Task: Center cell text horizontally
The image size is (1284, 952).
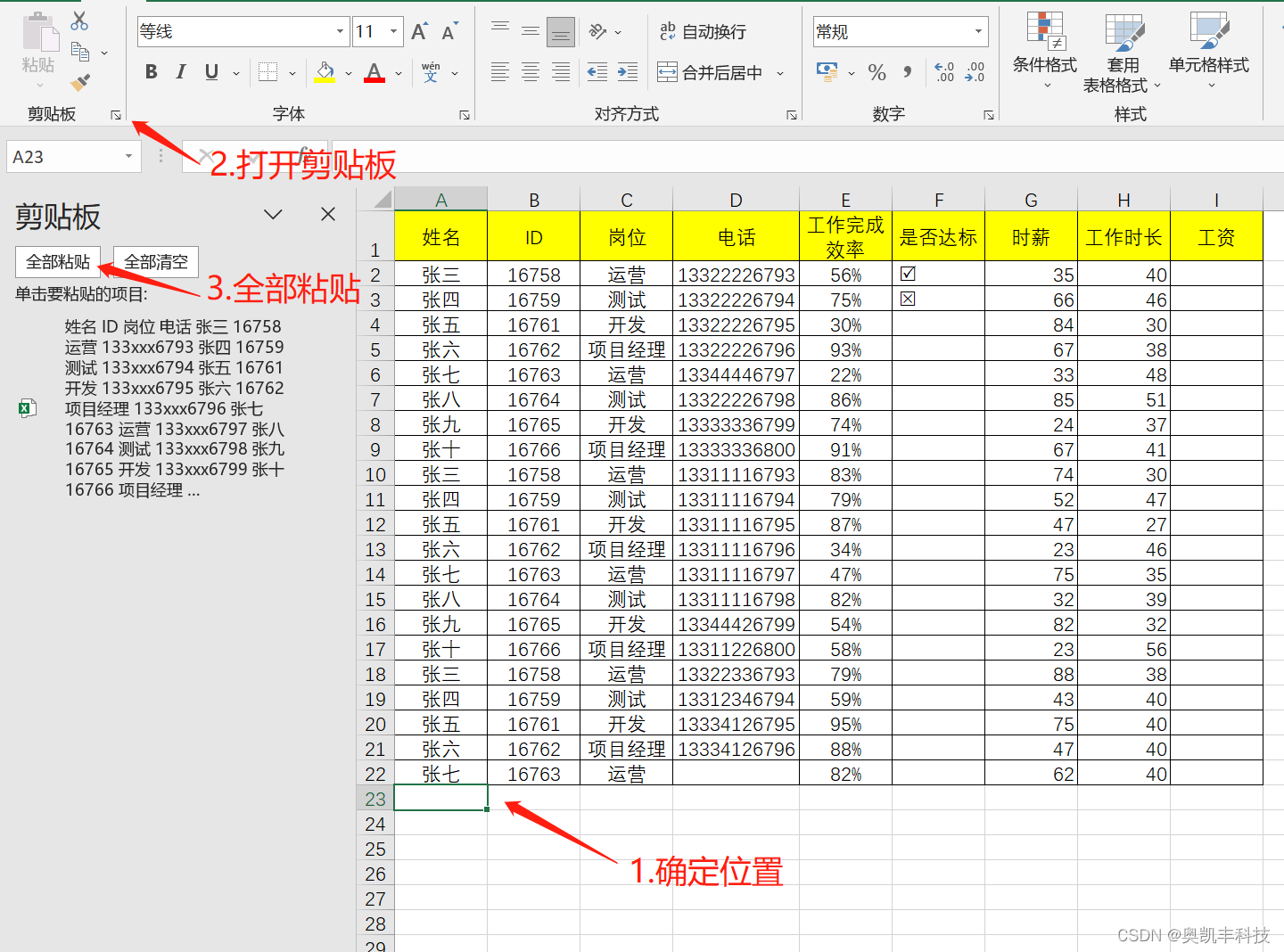Action: (x=531, y=72)
